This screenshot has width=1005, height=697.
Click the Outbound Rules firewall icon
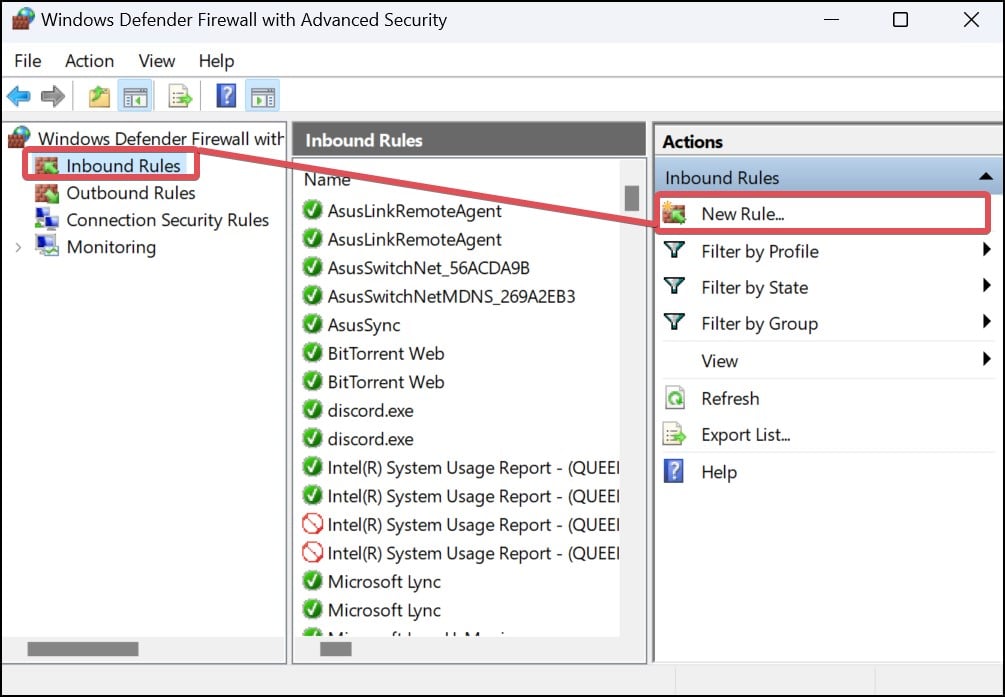[x=47, y=193]
